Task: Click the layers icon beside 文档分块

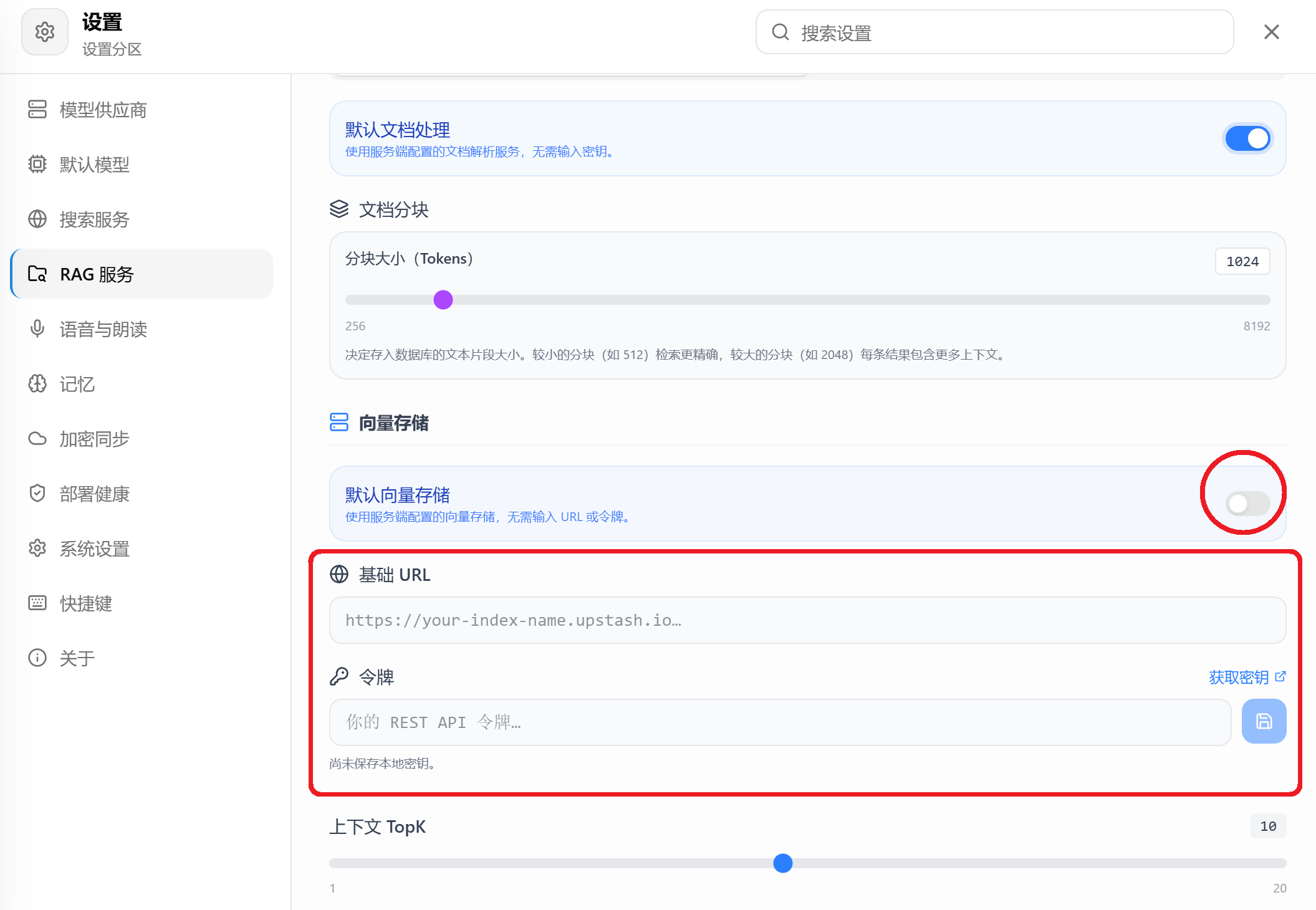Action: (339, 209)
